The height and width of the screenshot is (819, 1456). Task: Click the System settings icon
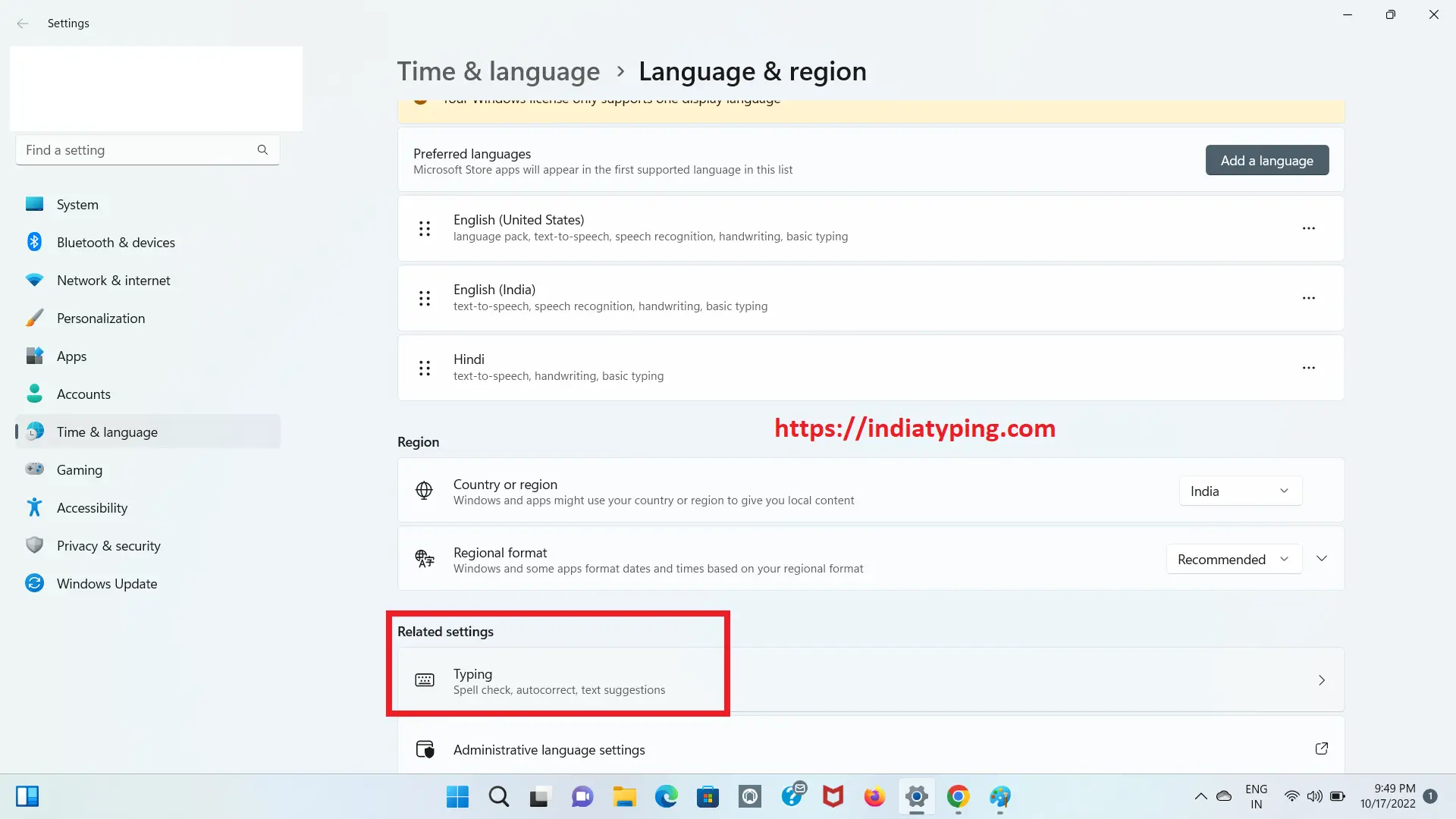pyautogui.click(x=35, y=204)
